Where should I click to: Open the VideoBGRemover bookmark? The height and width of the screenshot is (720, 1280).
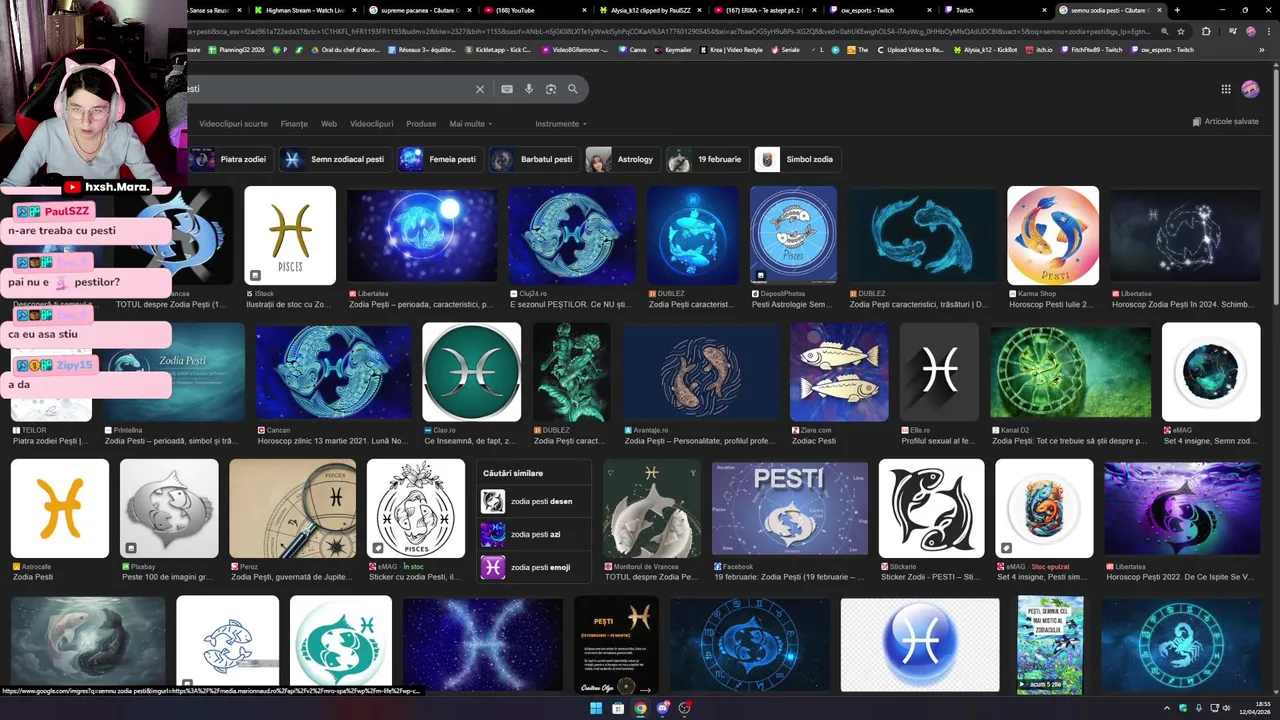574,49
